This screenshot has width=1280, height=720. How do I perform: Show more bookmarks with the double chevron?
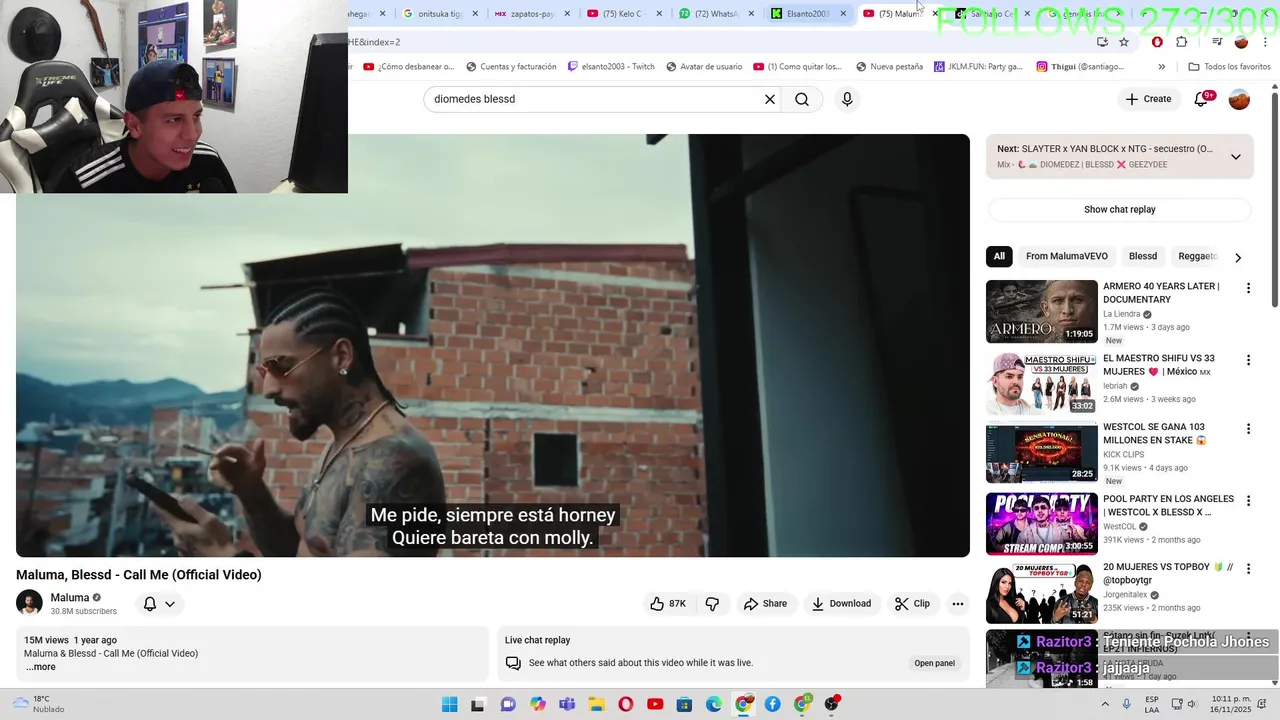pyautogui.click(x=1161, y=67)
